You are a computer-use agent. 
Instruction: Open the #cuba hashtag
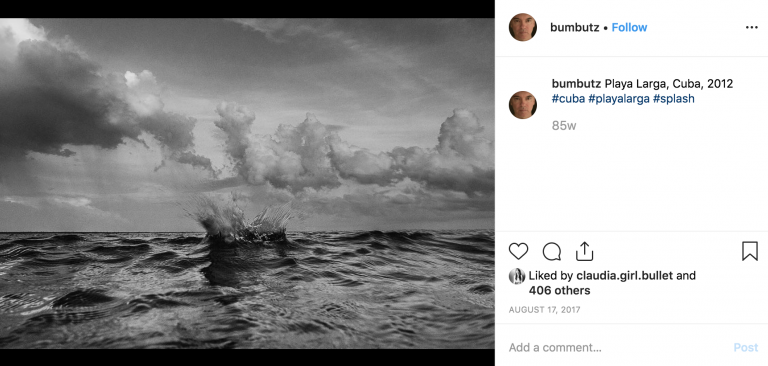568,99
